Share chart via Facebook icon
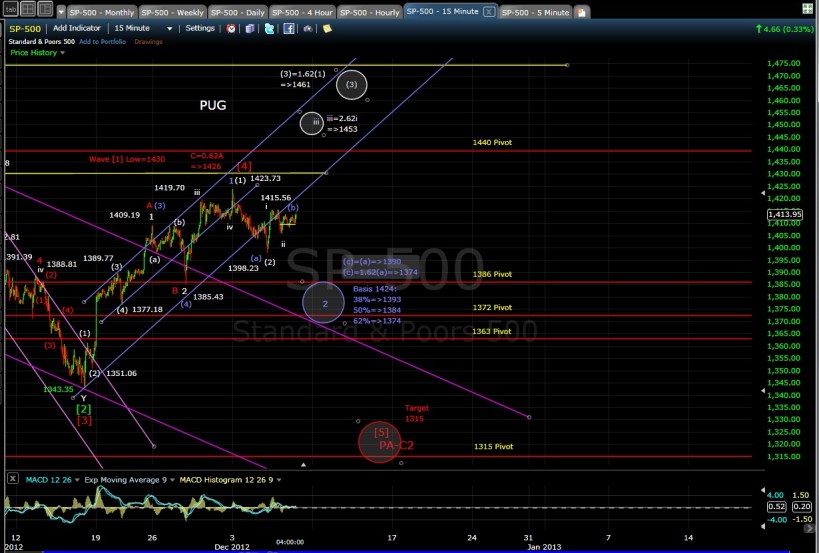This screenshot has height=553, width=819. [289, 29]
